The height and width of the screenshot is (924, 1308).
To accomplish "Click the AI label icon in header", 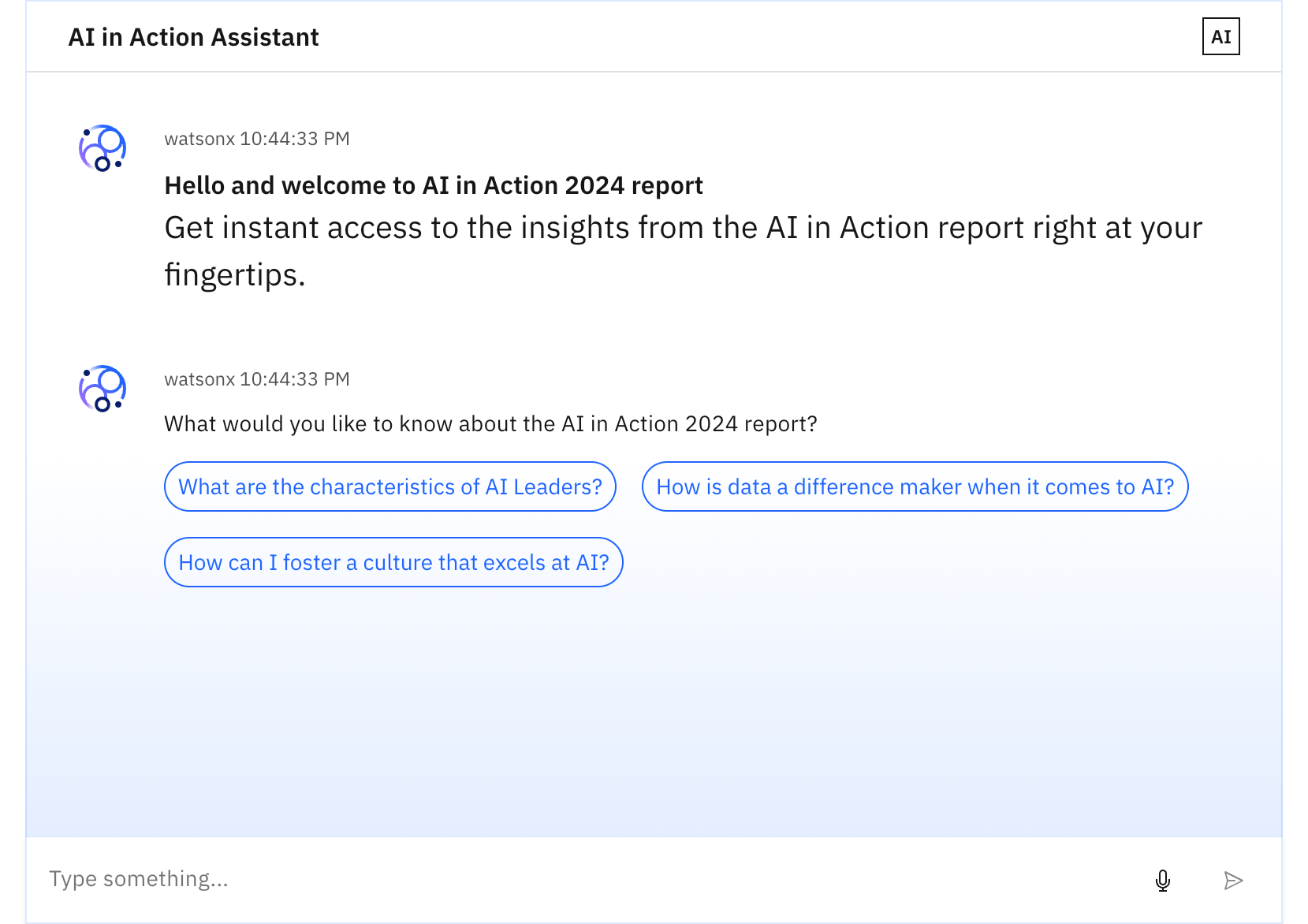I will pos(1220,36).
